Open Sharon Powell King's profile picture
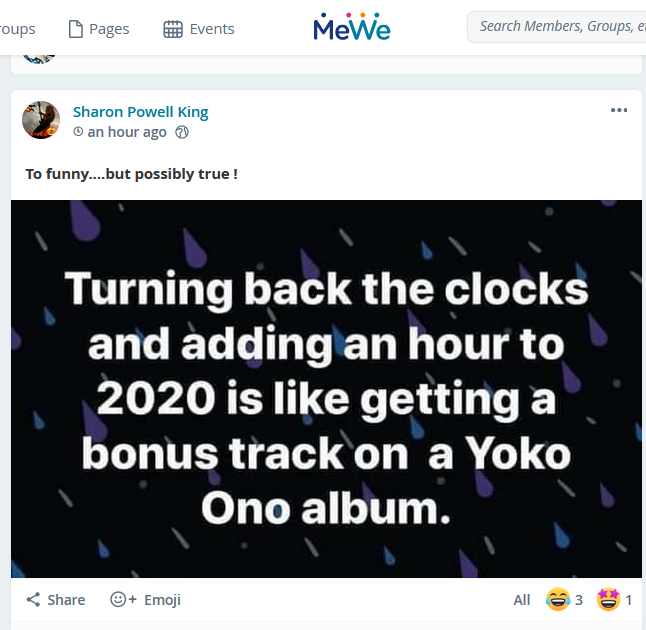Screen dimensions: 646x630 [x=41, y=120]
